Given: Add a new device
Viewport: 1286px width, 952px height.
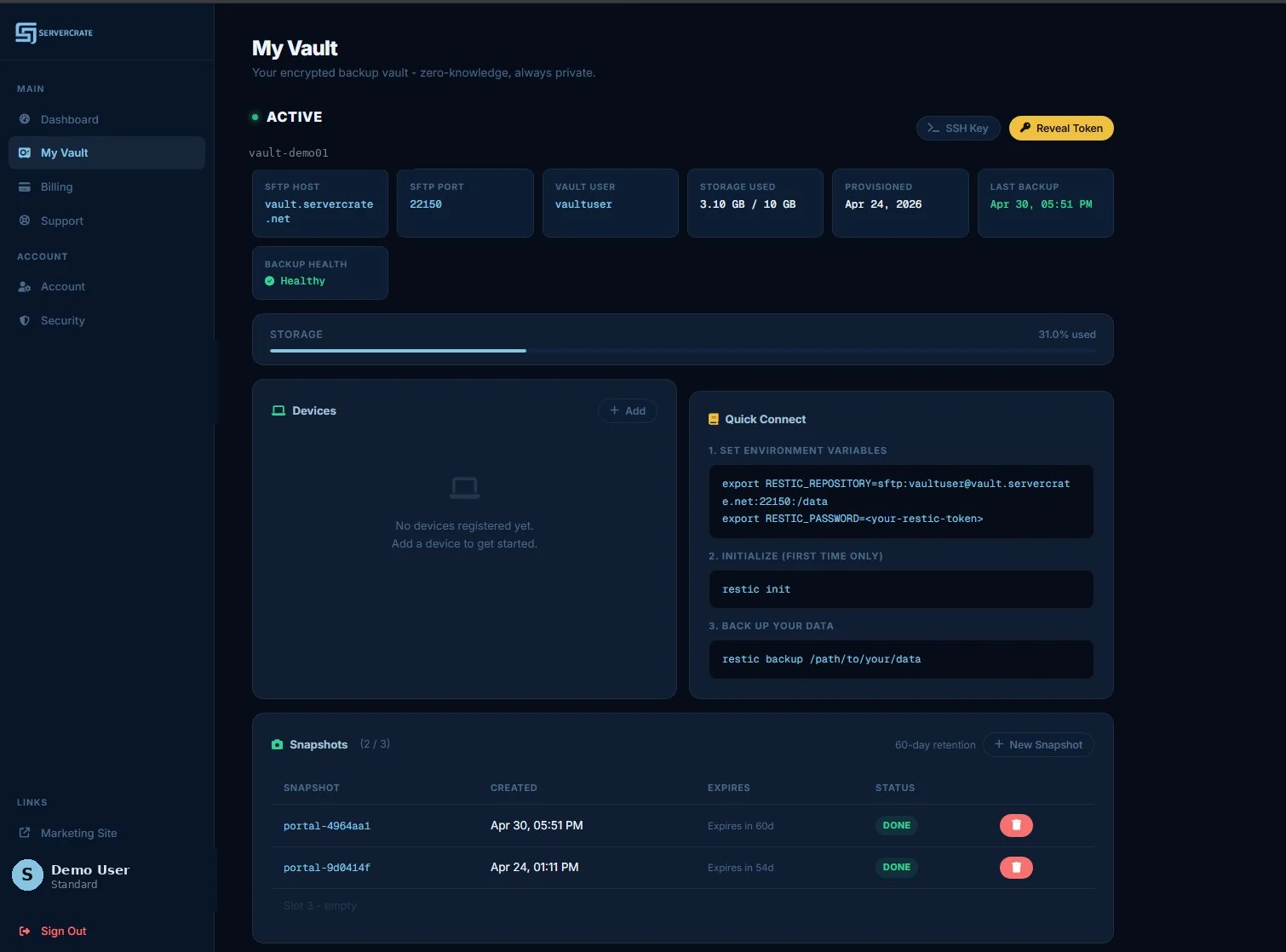Looking at the screenshot, I should tap(628, 410).
